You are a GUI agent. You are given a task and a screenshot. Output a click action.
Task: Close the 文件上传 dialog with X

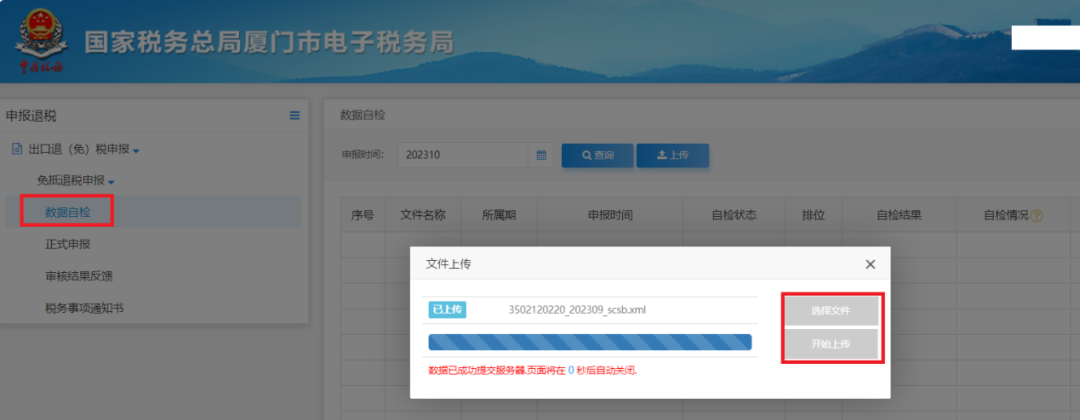(x=870, y=264)
